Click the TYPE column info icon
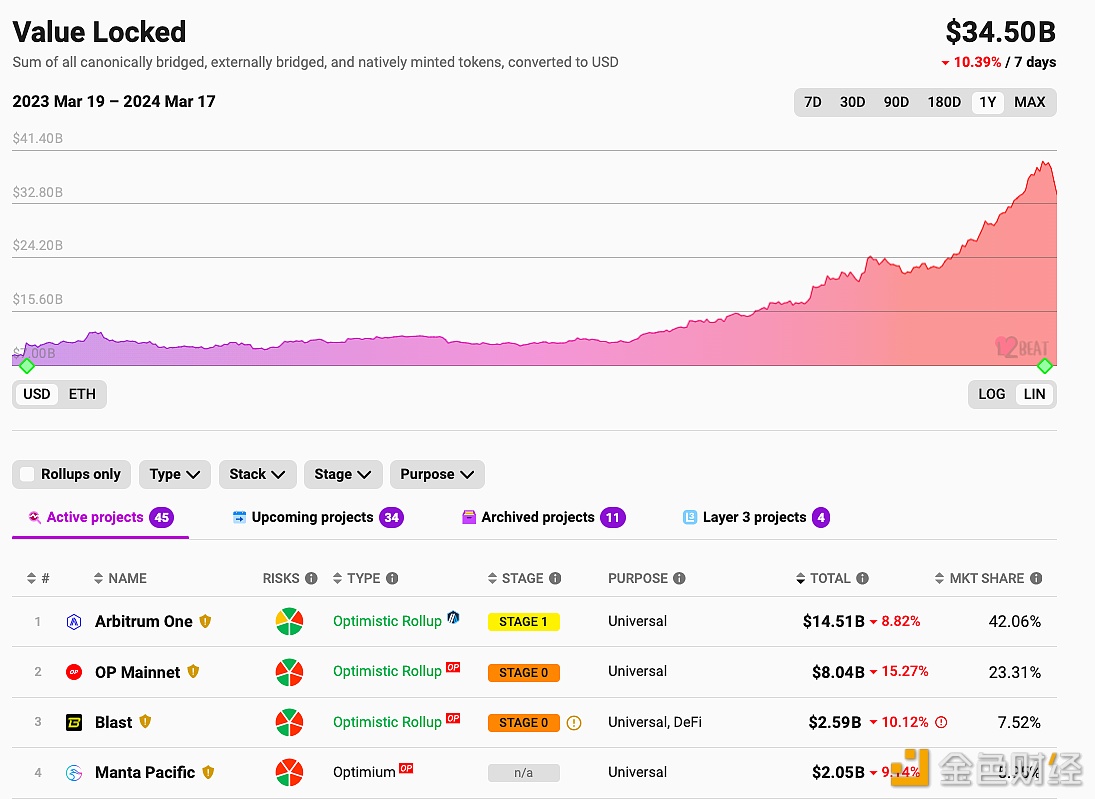 tap(392, 578)
